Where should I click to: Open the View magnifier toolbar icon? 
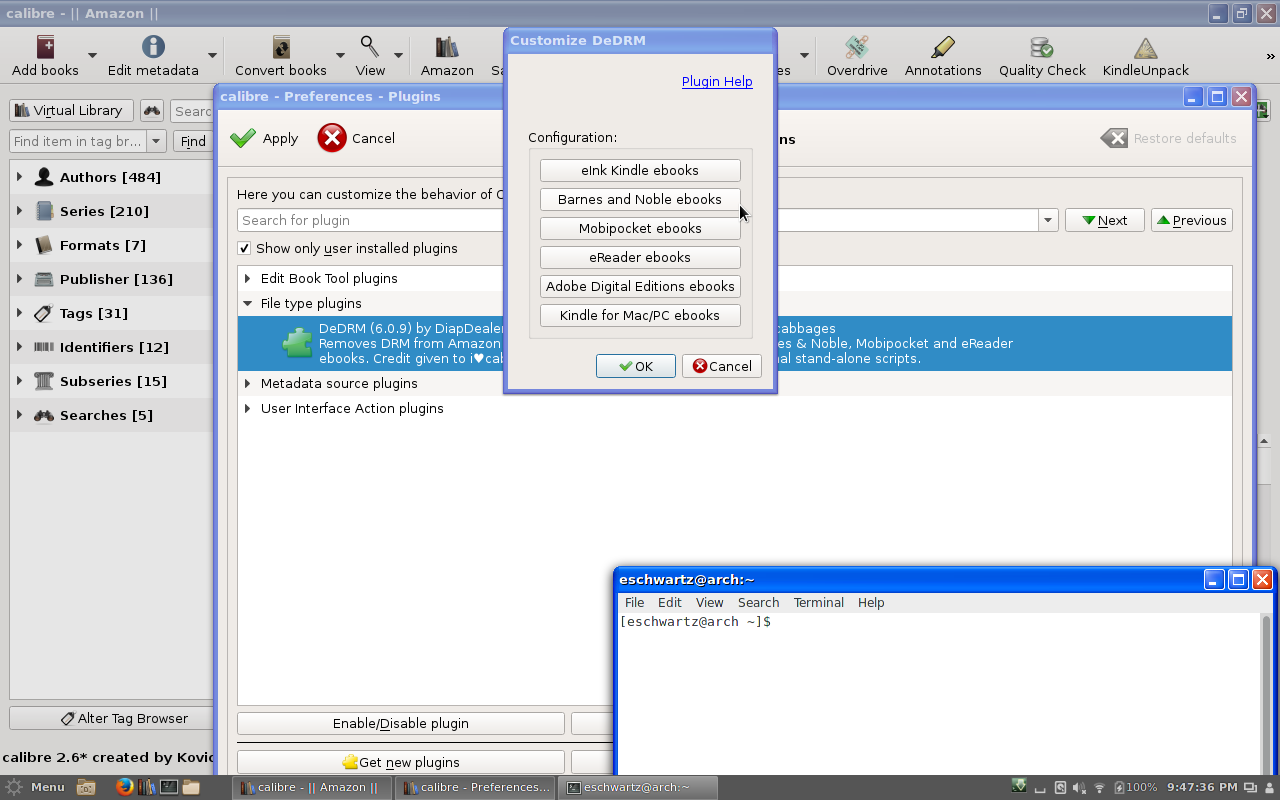pos(370,47)
